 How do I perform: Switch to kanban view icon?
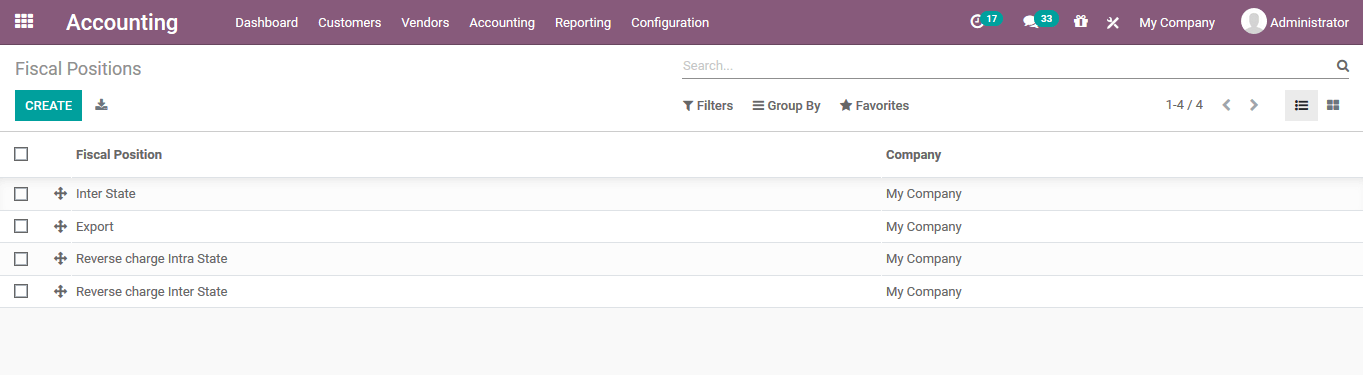[1333, 105]
